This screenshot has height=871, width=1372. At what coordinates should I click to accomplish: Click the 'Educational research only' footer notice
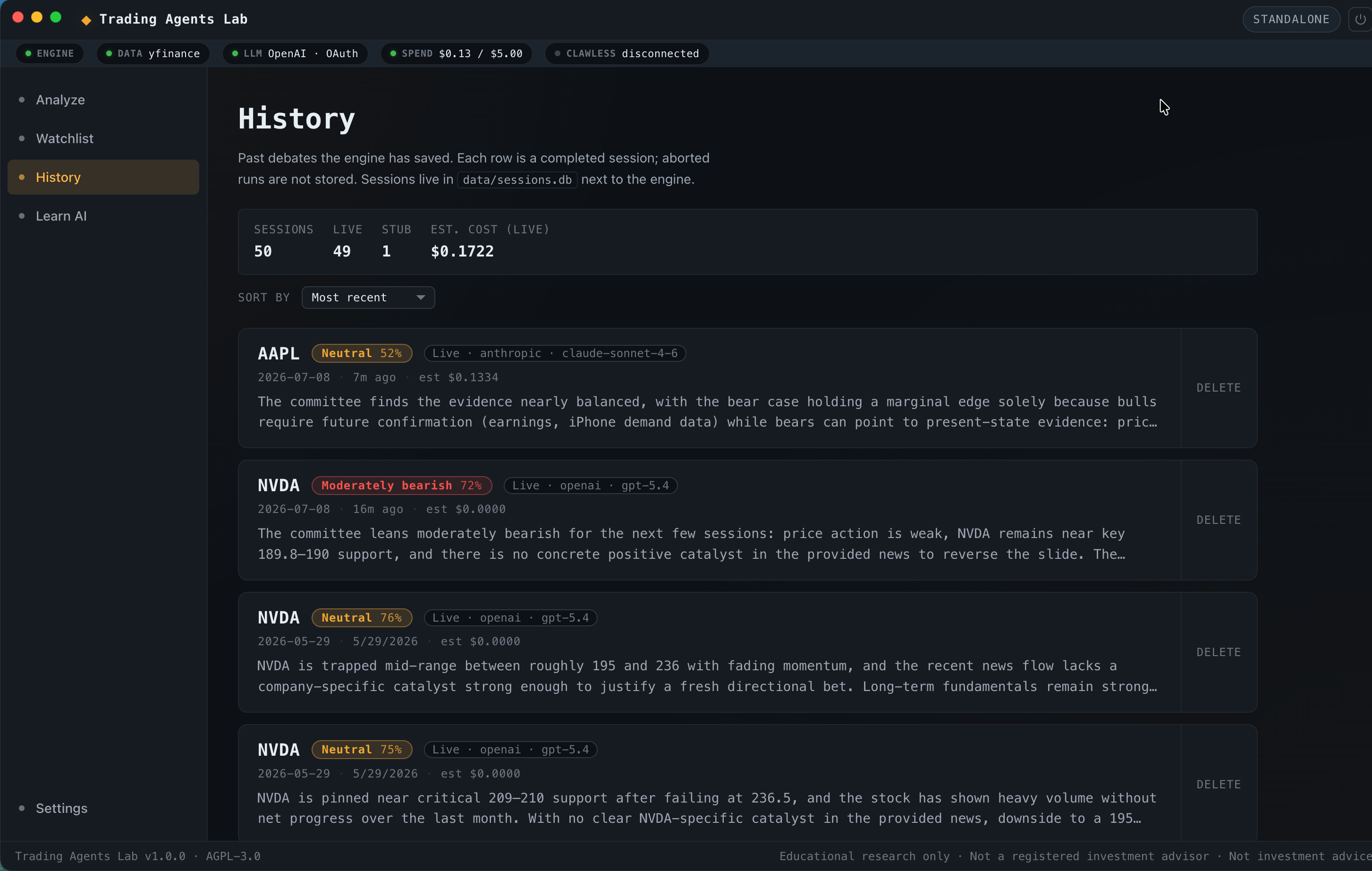(864, 856)
